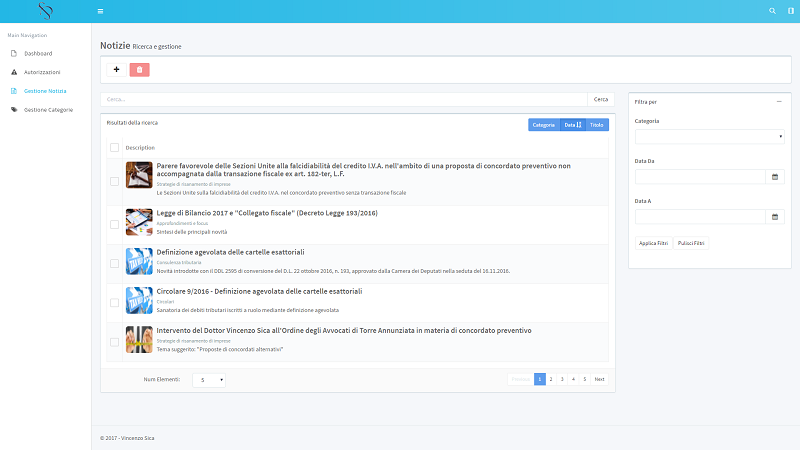Tick the select-all checkbox beside Description
Screen dimensions: 800x450
(115, 147)
